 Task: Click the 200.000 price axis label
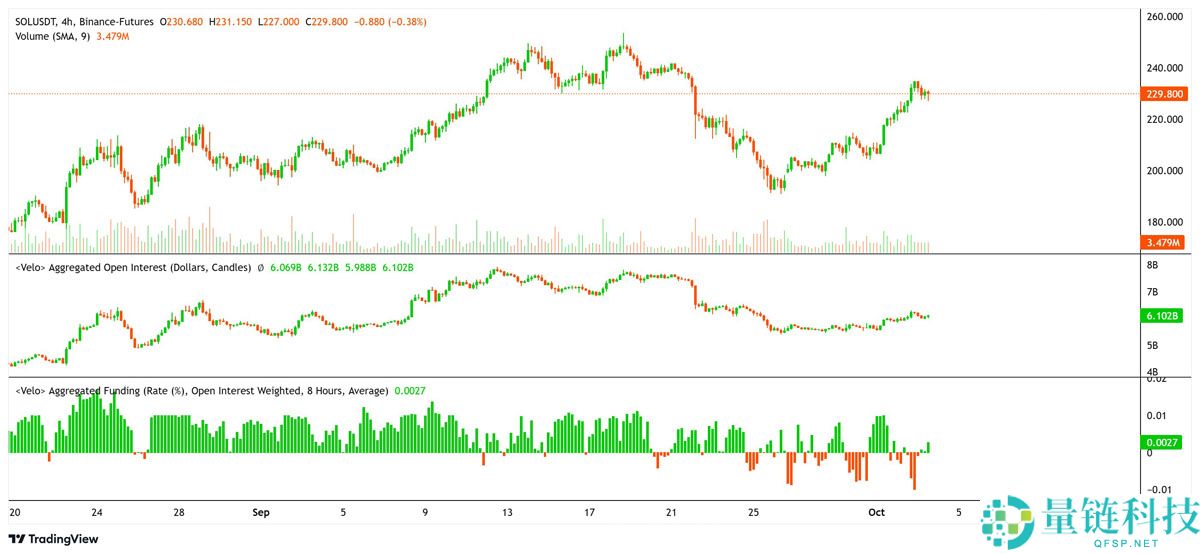click(1165, 171)
